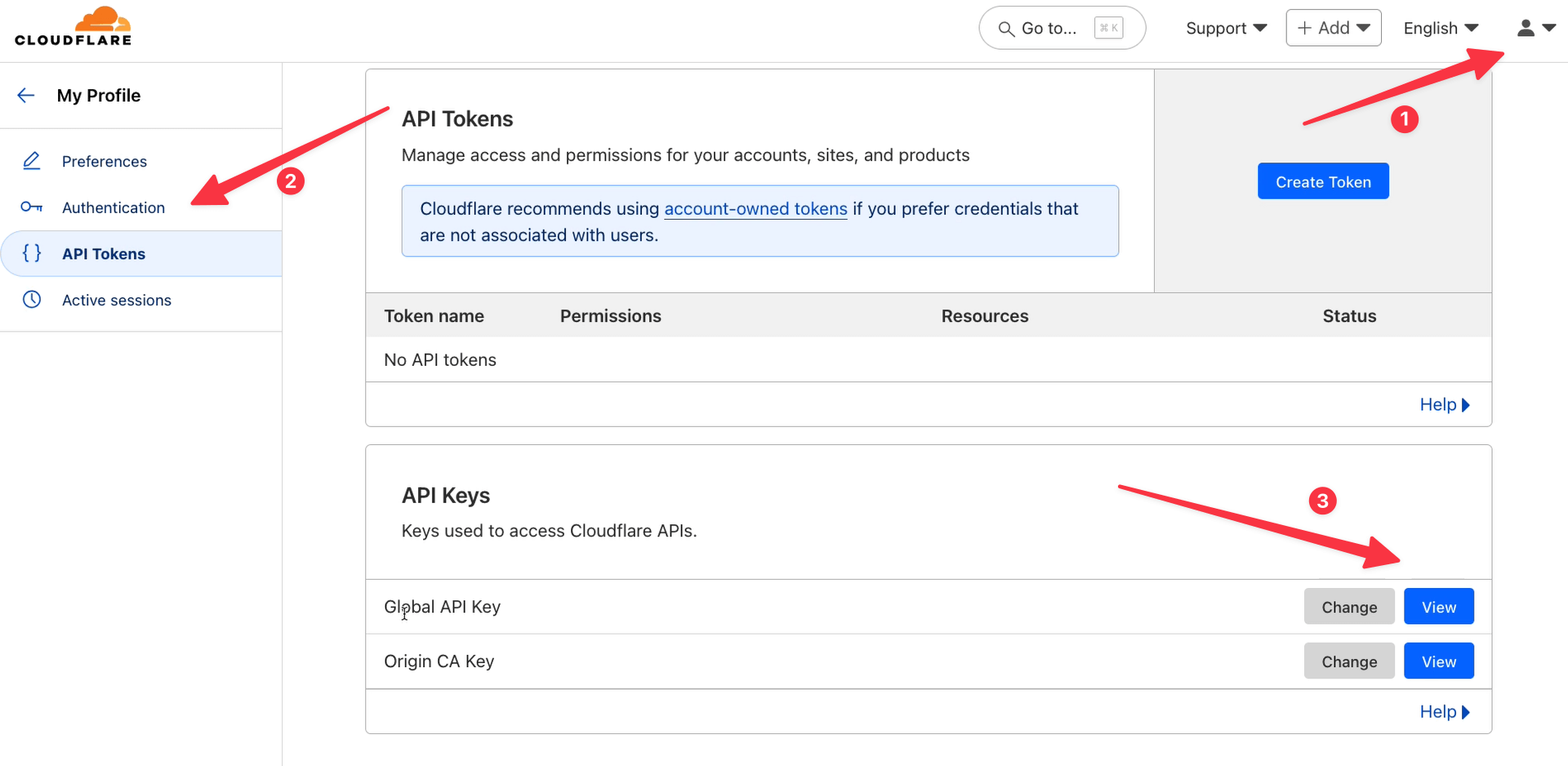Select Authentication in the sidebar
Viewport: 1568px width, 766px height.
coord(114,207)
